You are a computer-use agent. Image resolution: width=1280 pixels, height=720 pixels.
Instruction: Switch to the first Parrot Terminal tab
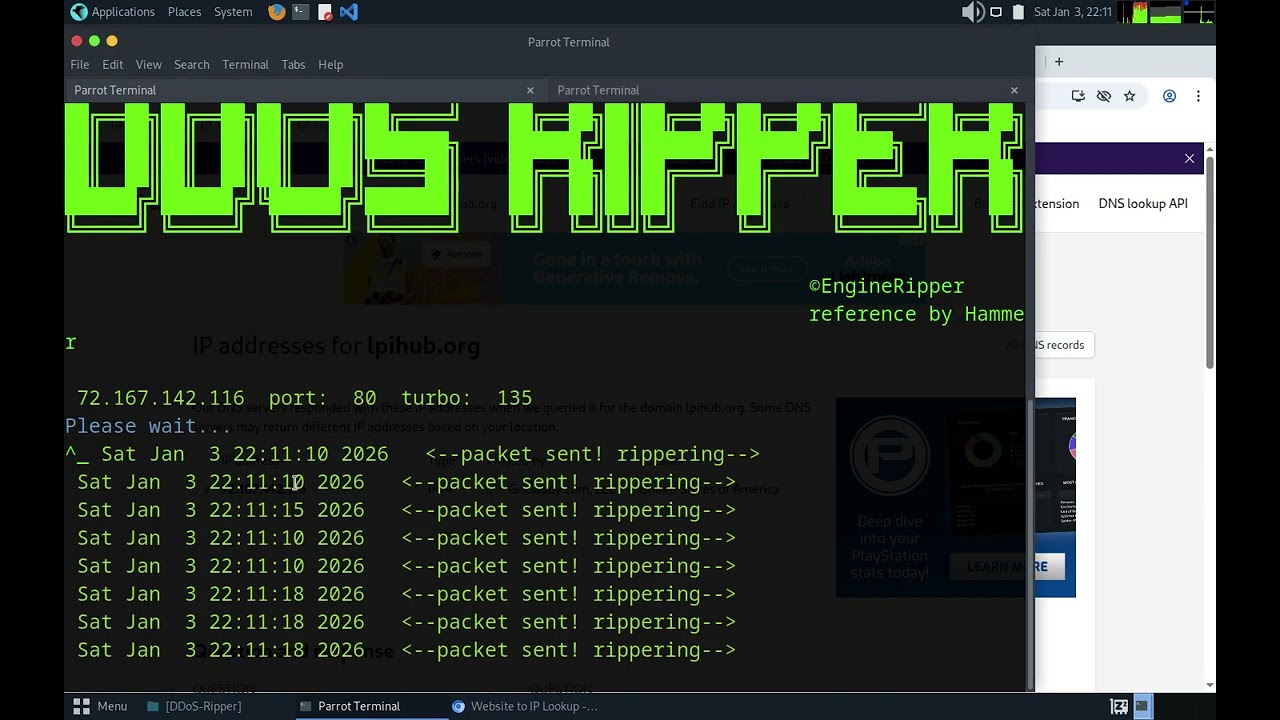pyautogui.click(x=305, y=90)
